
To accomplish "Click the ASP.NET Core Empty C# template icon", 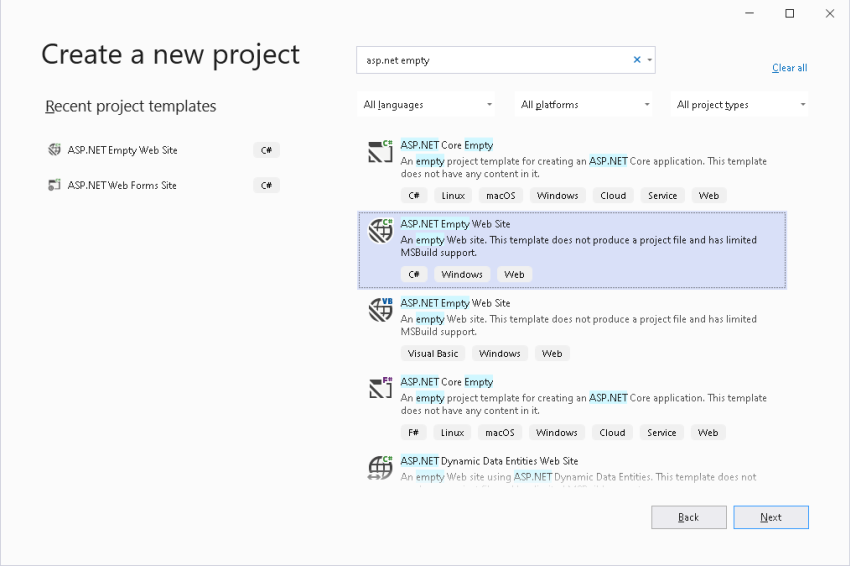I will pos(381,151).
